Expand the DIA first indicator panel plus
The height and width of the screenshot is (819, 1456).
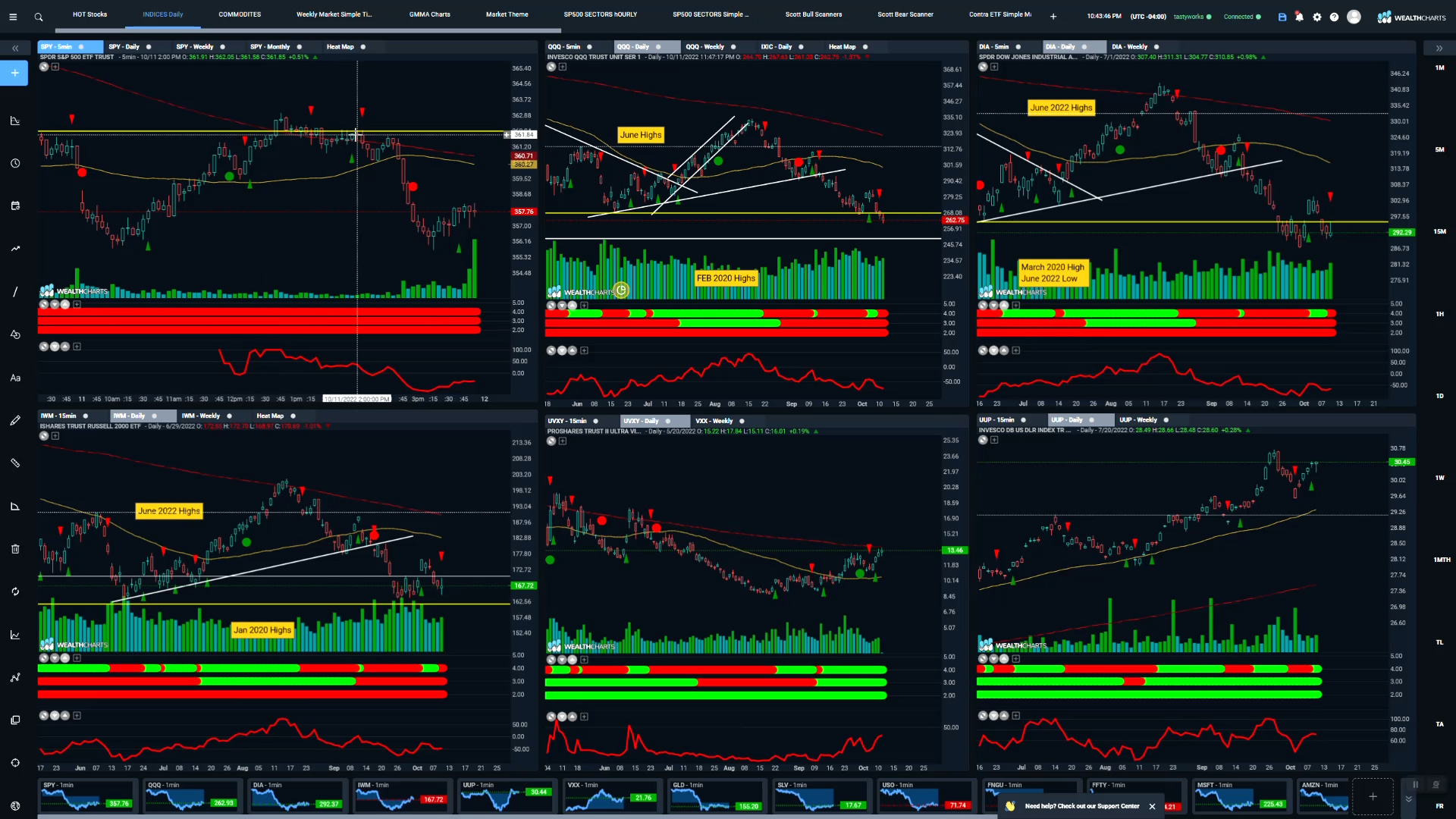(1015, 306)
